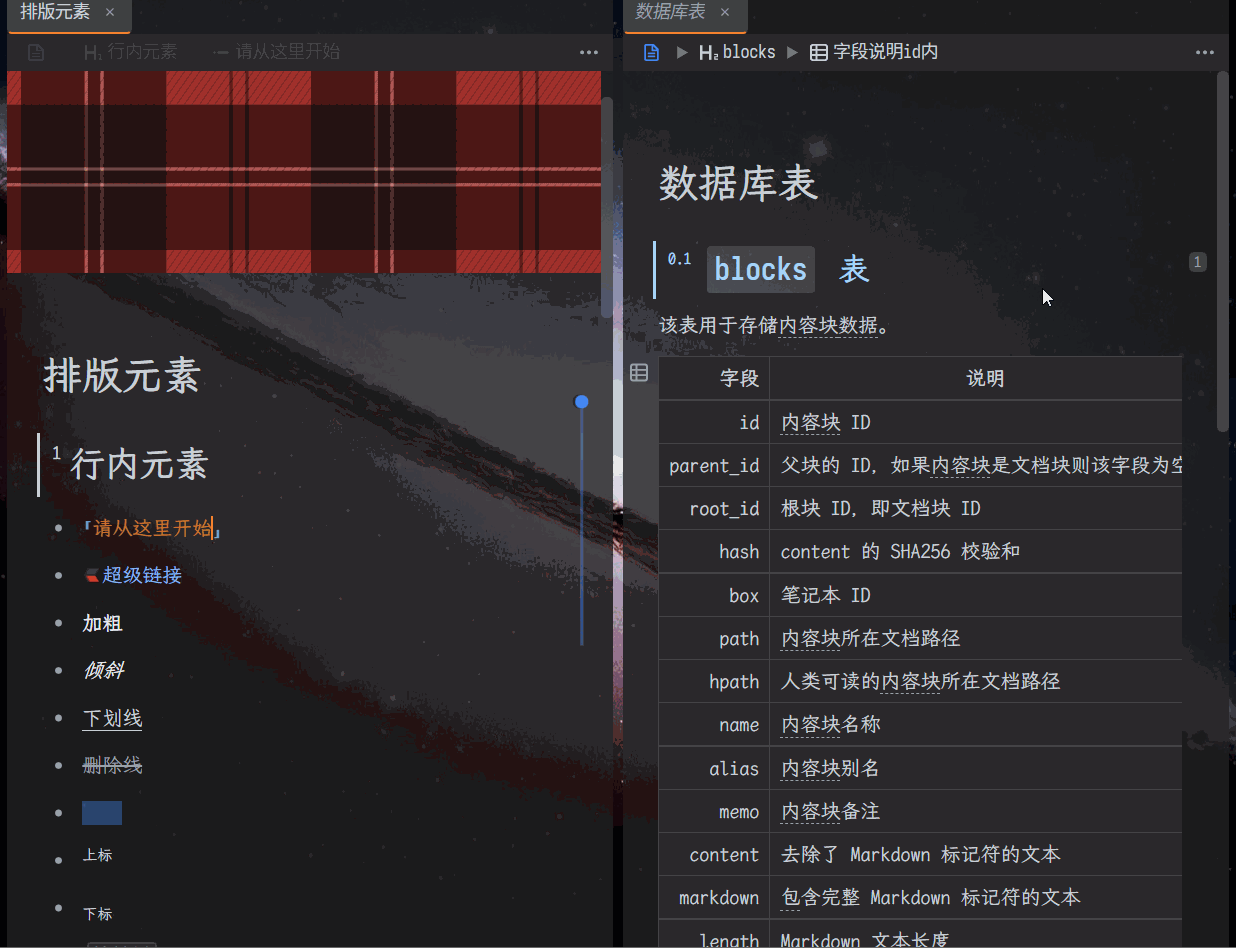
Task: Switch to the 数据库表 tab
Action: tap(670, 15)
